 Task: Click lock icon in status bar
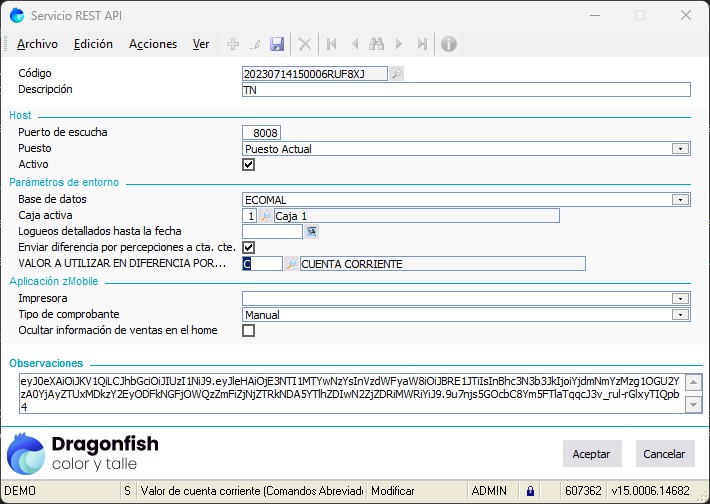point(530,491)
